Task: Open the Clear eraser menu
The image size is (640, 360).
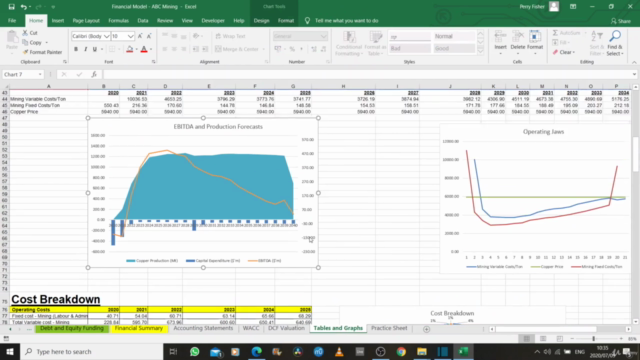Action: tap(564, 52)
